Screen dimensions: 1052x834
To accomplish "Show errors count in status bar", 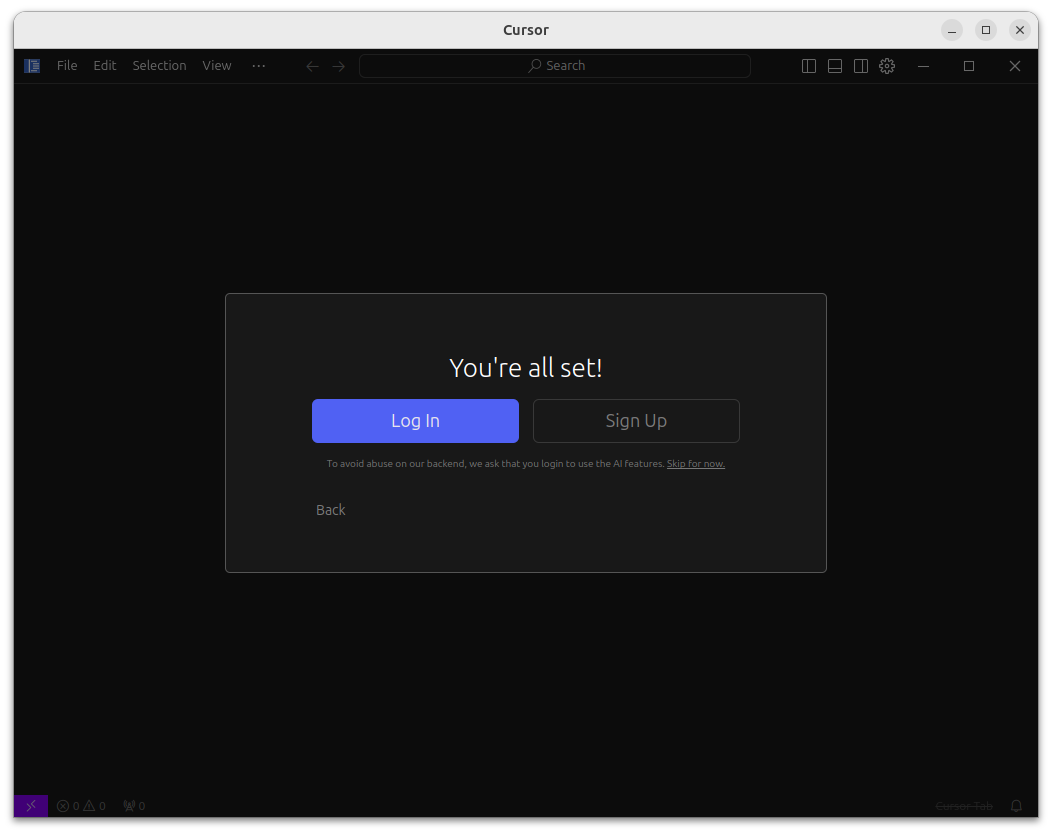I will (x=68, y=806).
